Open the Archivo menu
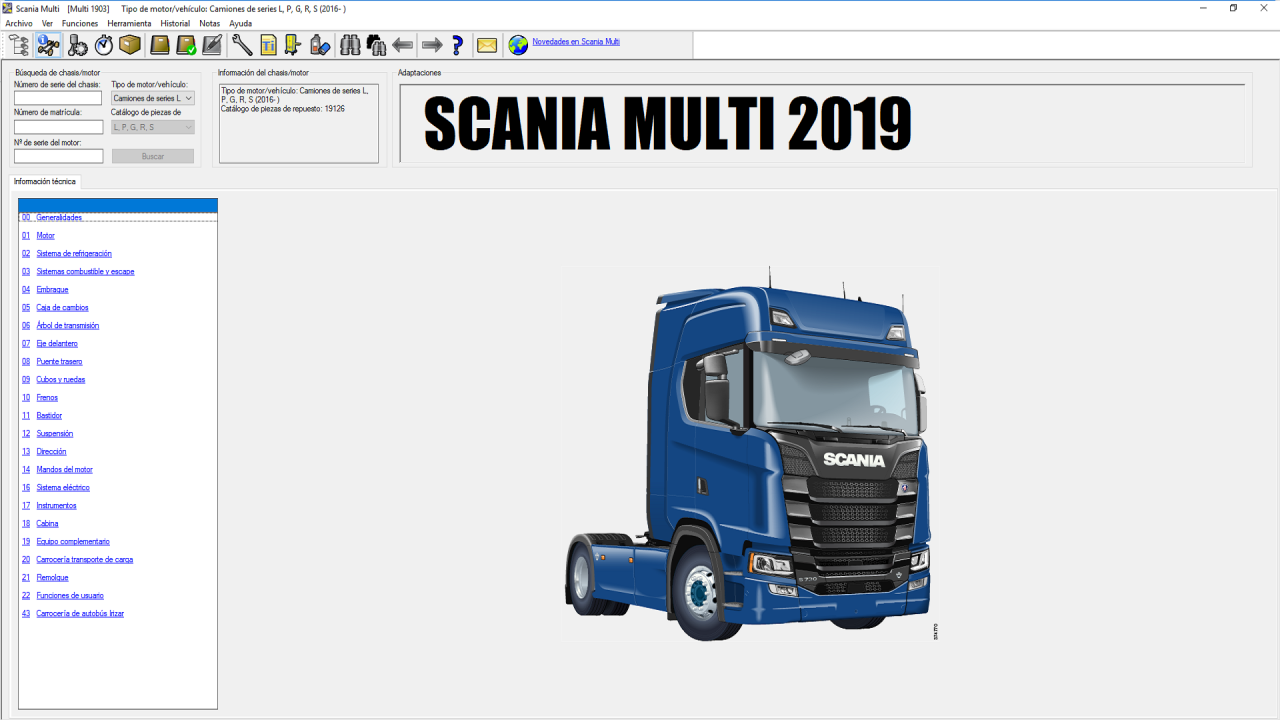Viewport: 1280px width, 720px height. click(x=17, y=22)
